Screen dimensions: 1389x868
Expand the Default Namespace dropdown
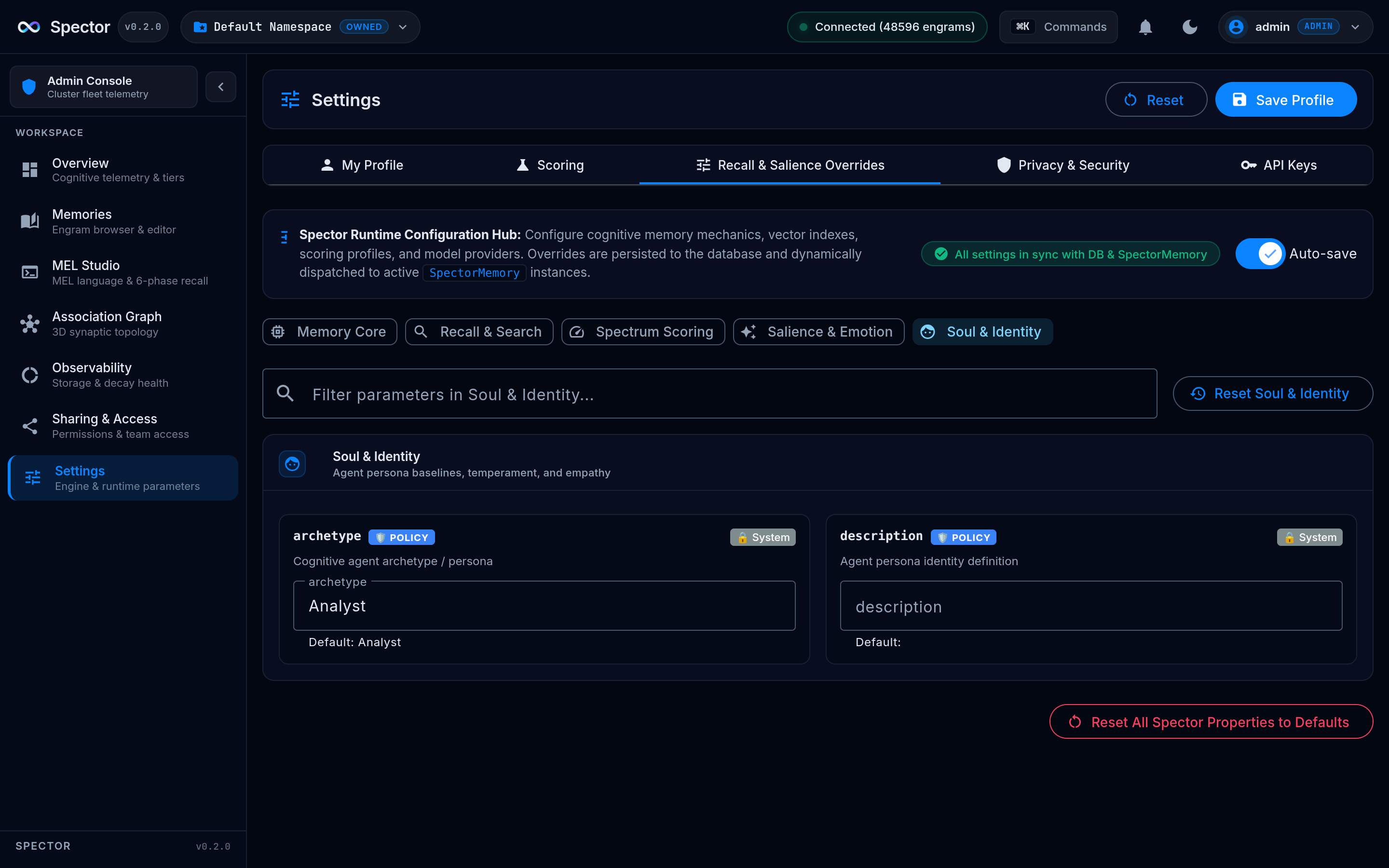tap(300, 27)
